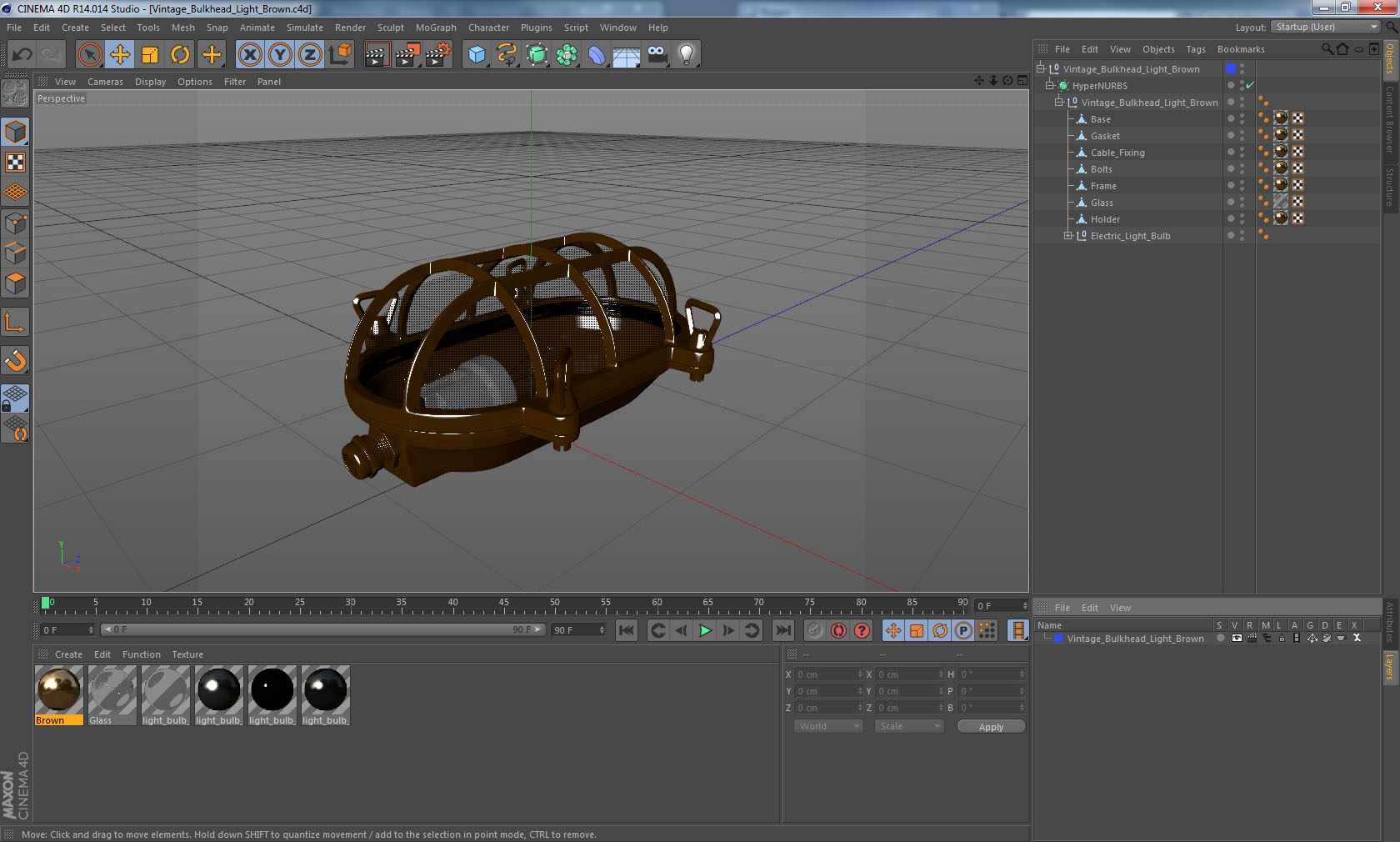The height and width of the screenshot is (842, 1400).
Task: Open Object Manager Tags menu
Action: [x=1196, y=49]
